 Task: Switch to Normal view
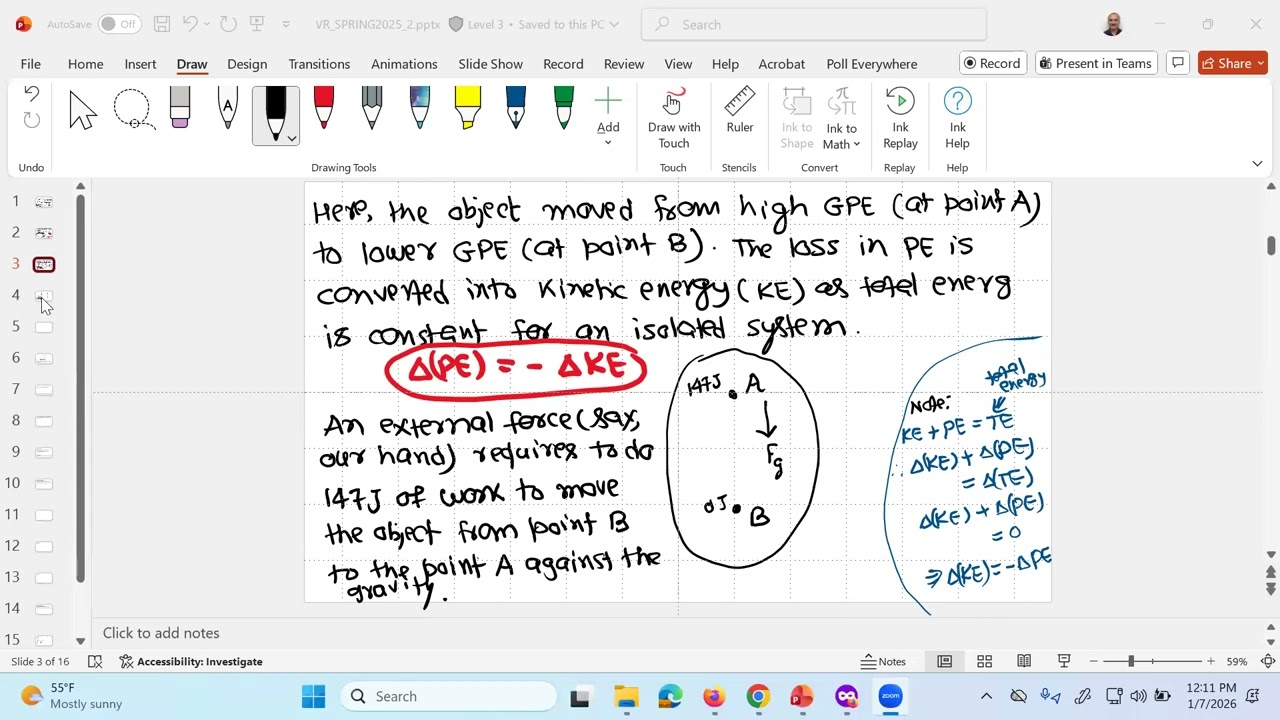click(944, 662)
